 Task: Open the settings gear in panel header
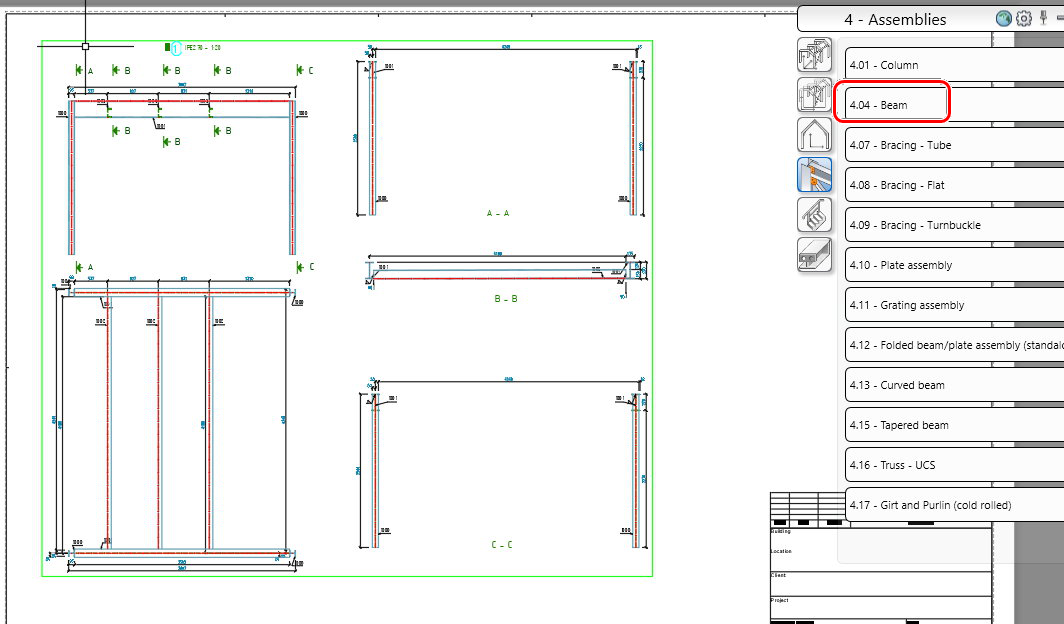pyautogui.click(x=1024, y=18)
